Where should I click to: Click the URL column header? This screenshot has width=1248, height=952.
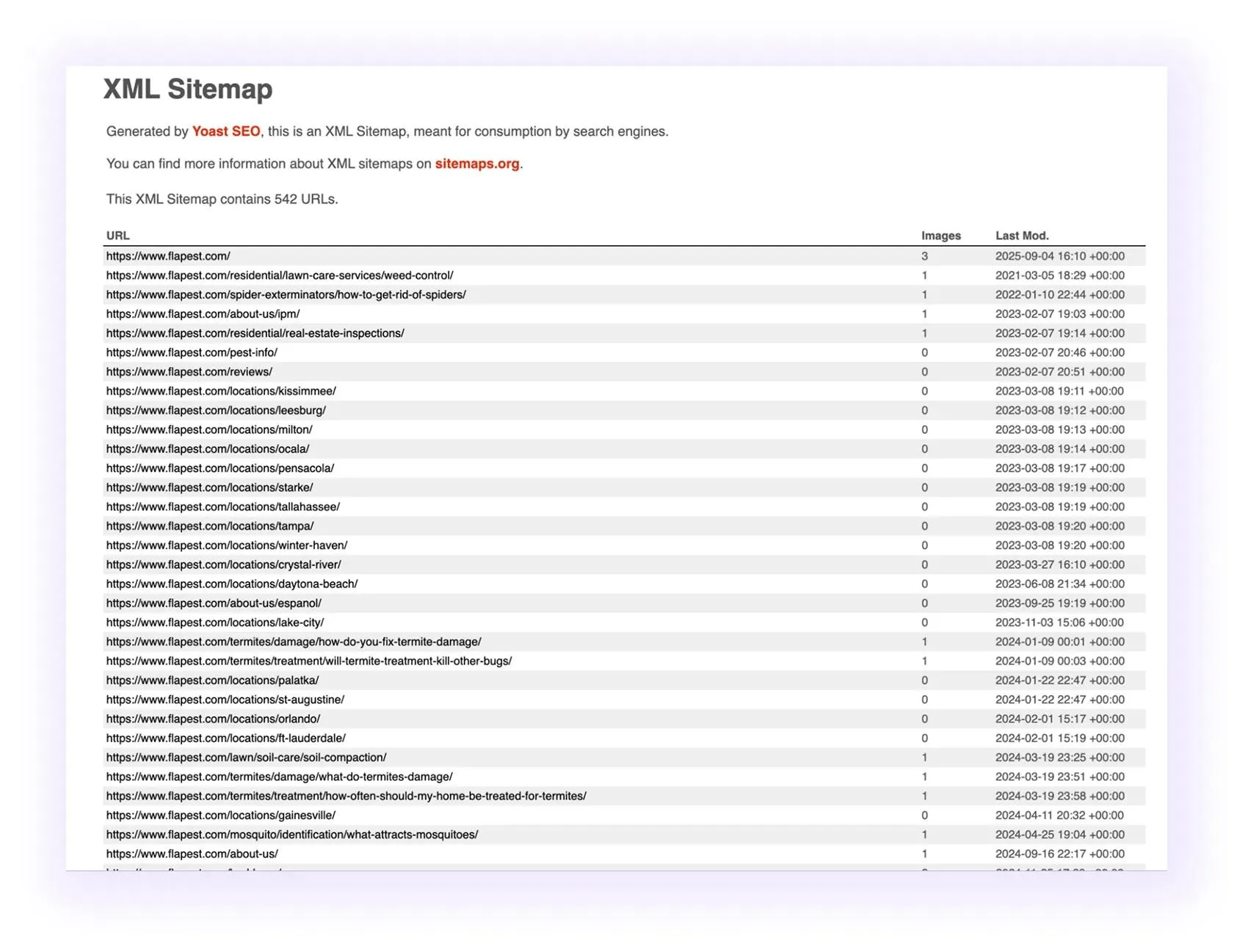coord(117,236)
